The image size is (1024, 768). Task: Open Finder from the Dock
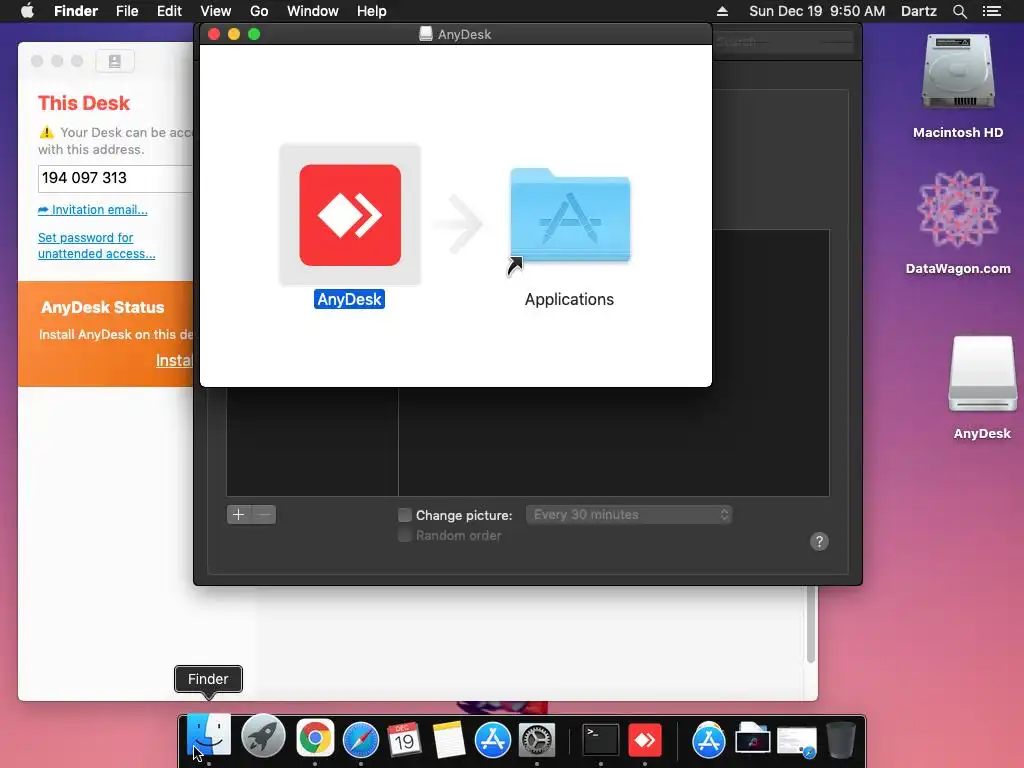pos(209,737)
